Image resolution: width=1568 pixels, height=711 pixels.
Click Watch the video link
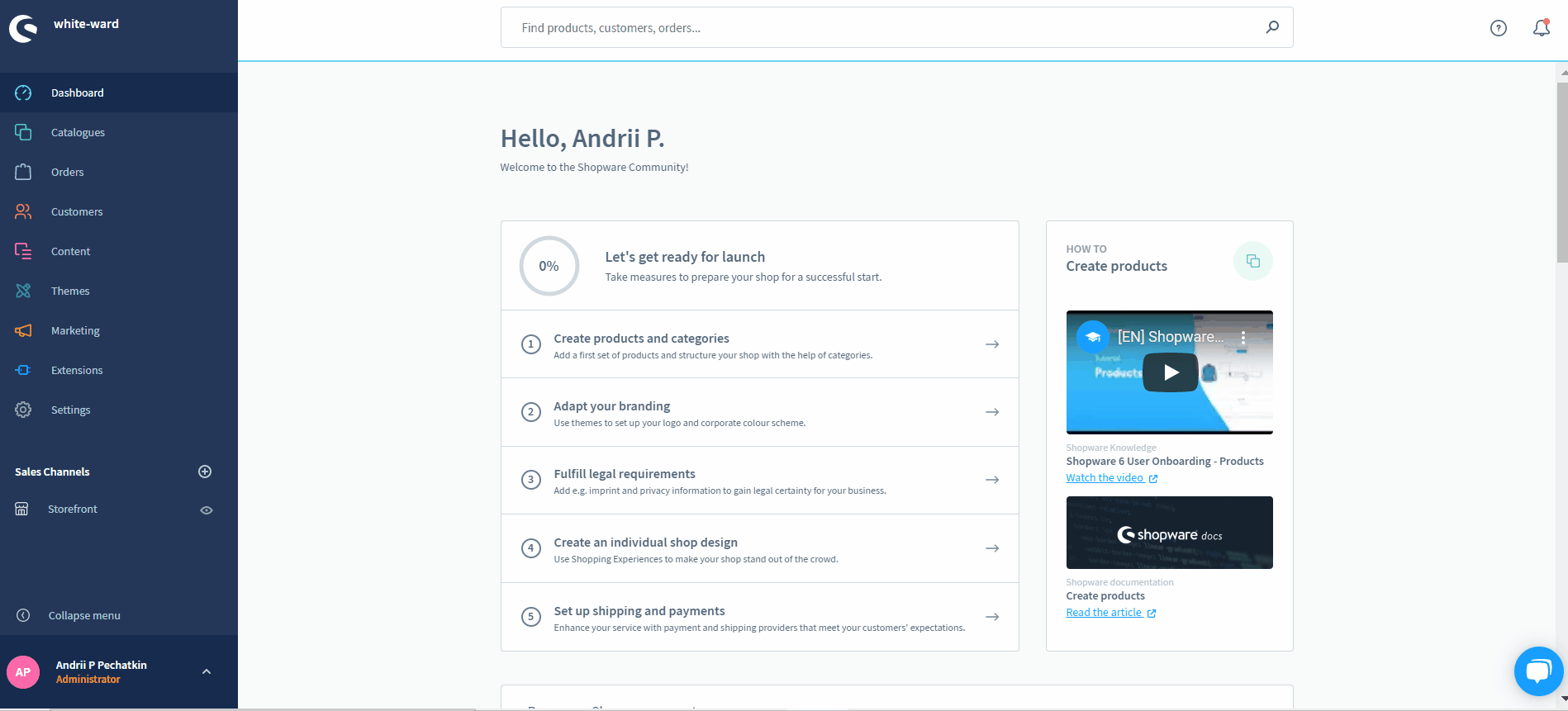click(1111, 478)
